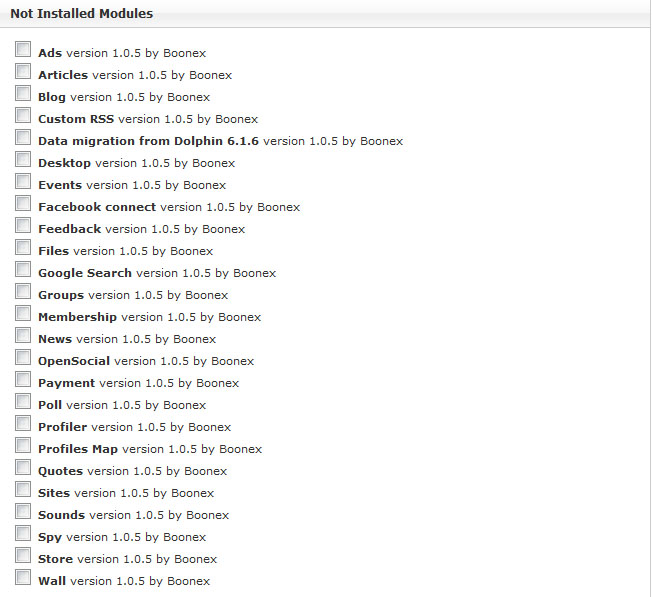Enable the Blog module checkbox

coord(23,93)
